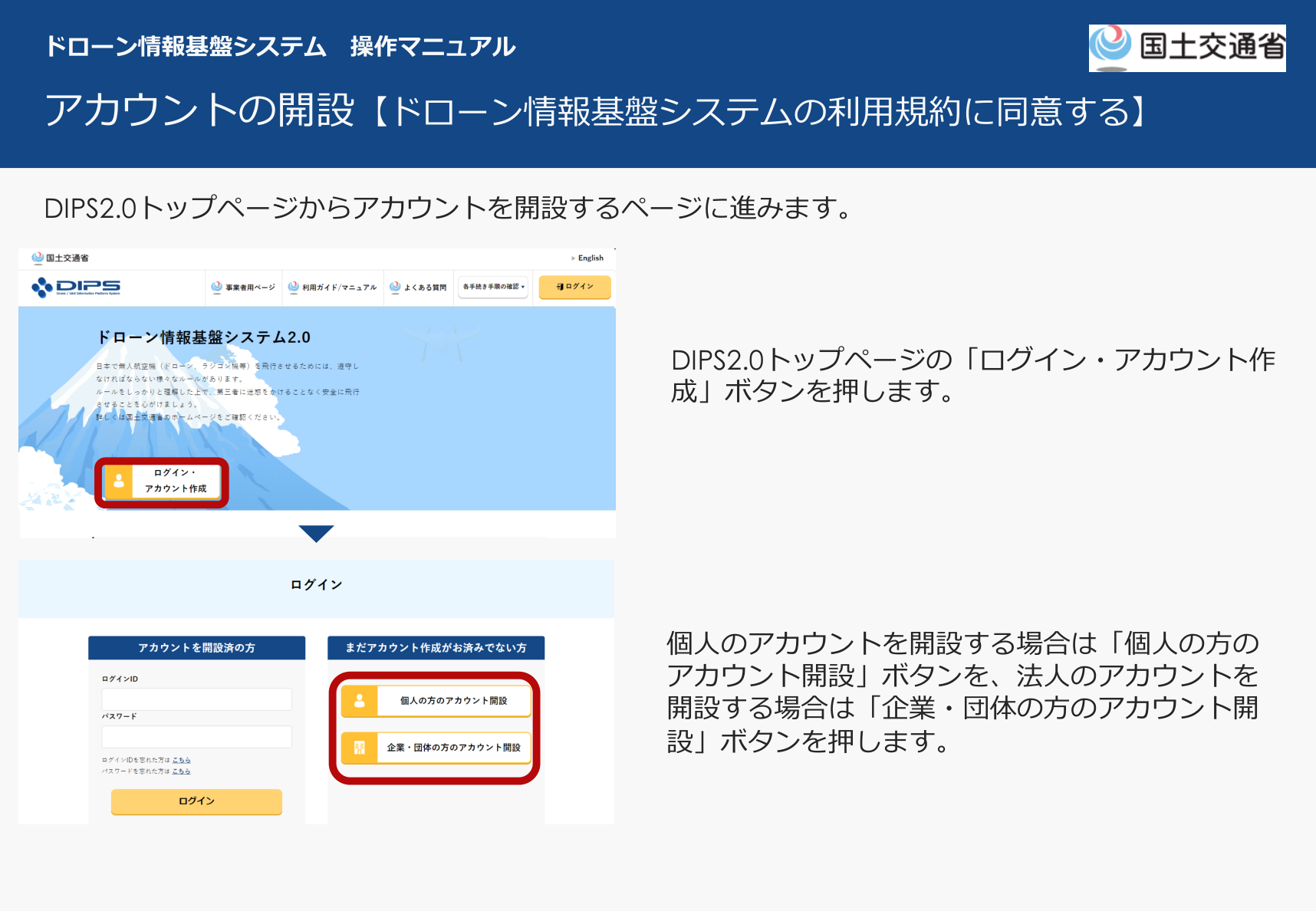
Task: Click the 国土交通省 emblem in the manual title bar
Action: [1186, 48]
